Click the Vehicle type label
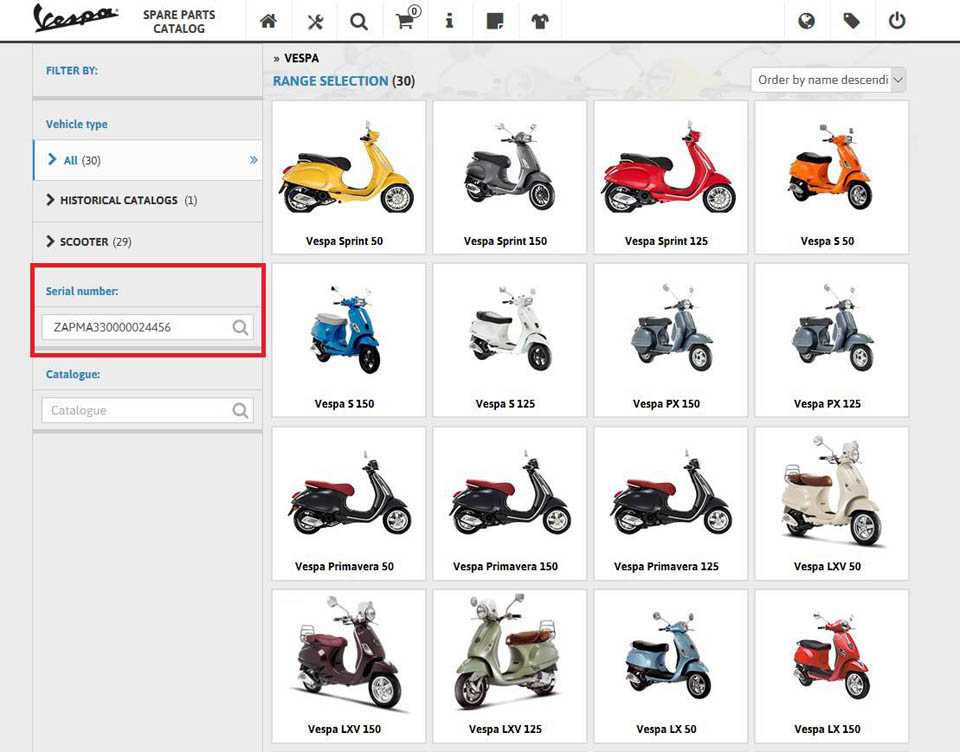The height and width of the screenshot is (752, 960). [x=77, y=124]
